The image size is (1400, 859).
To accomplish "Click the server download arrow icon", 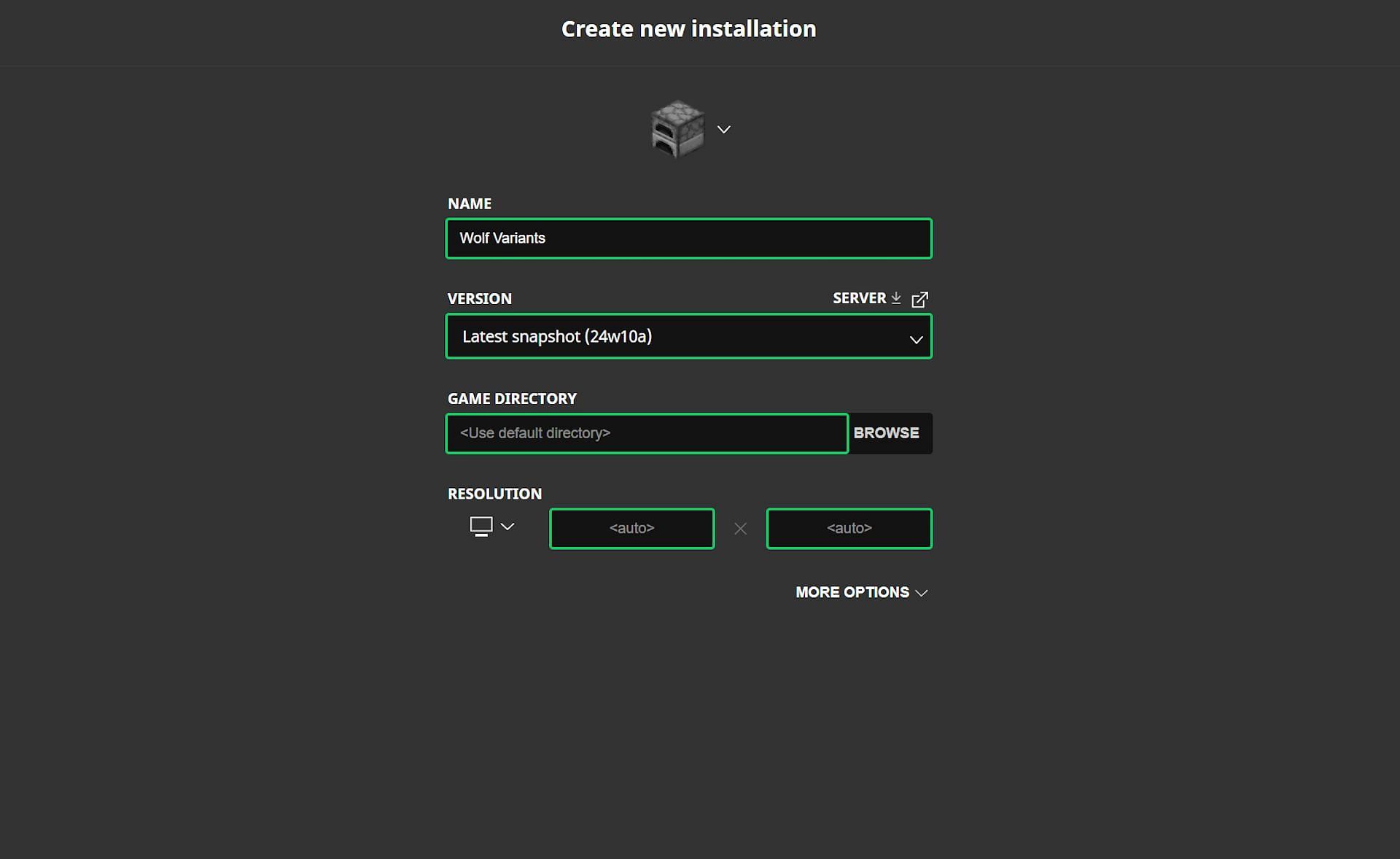I will 896,298.
